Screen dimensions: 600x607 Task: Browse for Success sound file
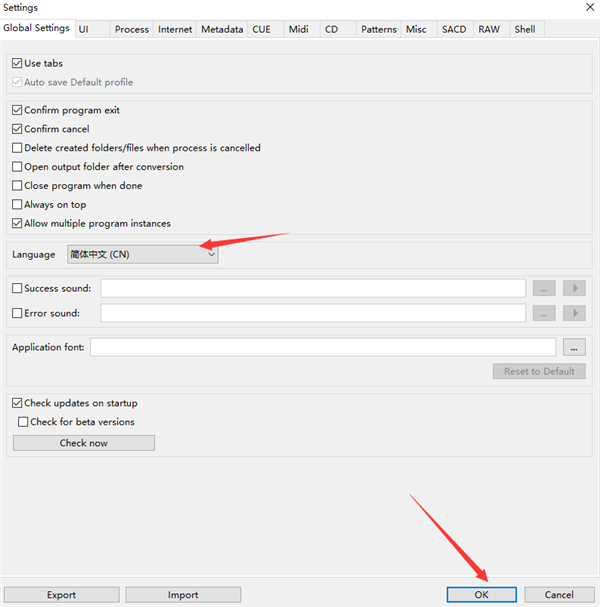(544, 289)
